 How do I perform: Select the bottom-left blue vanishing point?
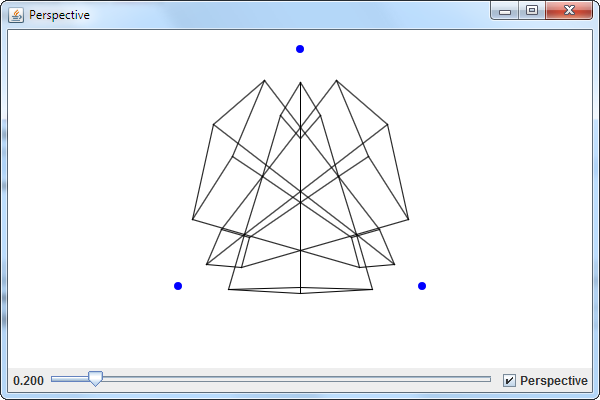178,286
